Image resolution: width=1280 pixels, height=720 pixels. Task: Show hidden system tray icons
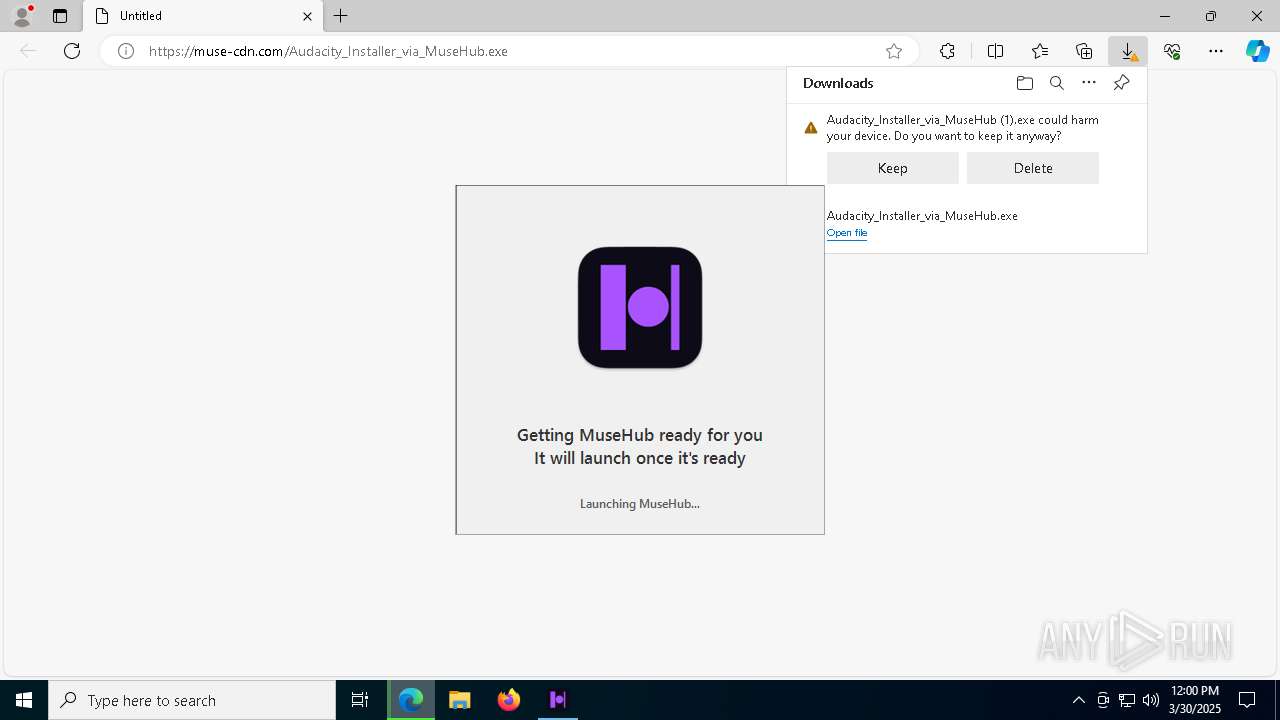(1078, 700)
